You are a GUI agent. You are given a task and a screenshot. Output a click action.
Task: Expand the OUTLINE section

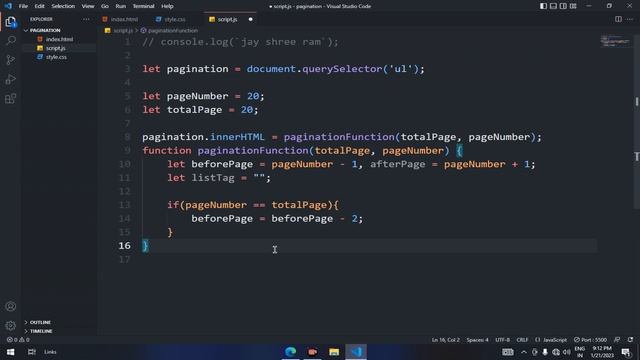point(40,322)
